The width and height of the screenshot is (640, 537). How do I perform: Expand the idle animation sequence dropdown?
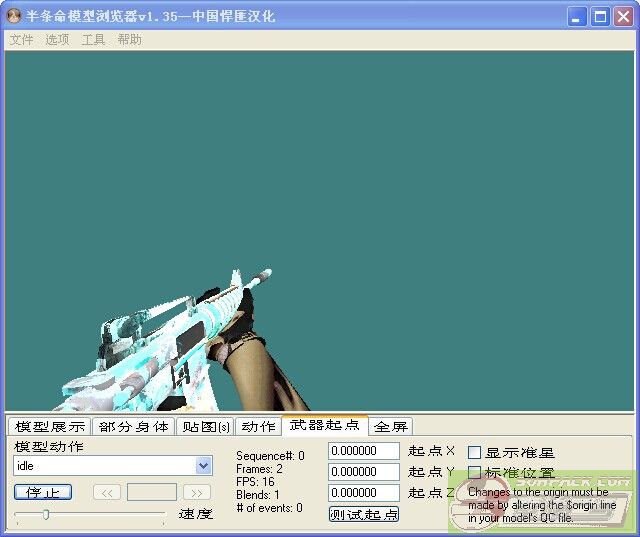[204, 466]
